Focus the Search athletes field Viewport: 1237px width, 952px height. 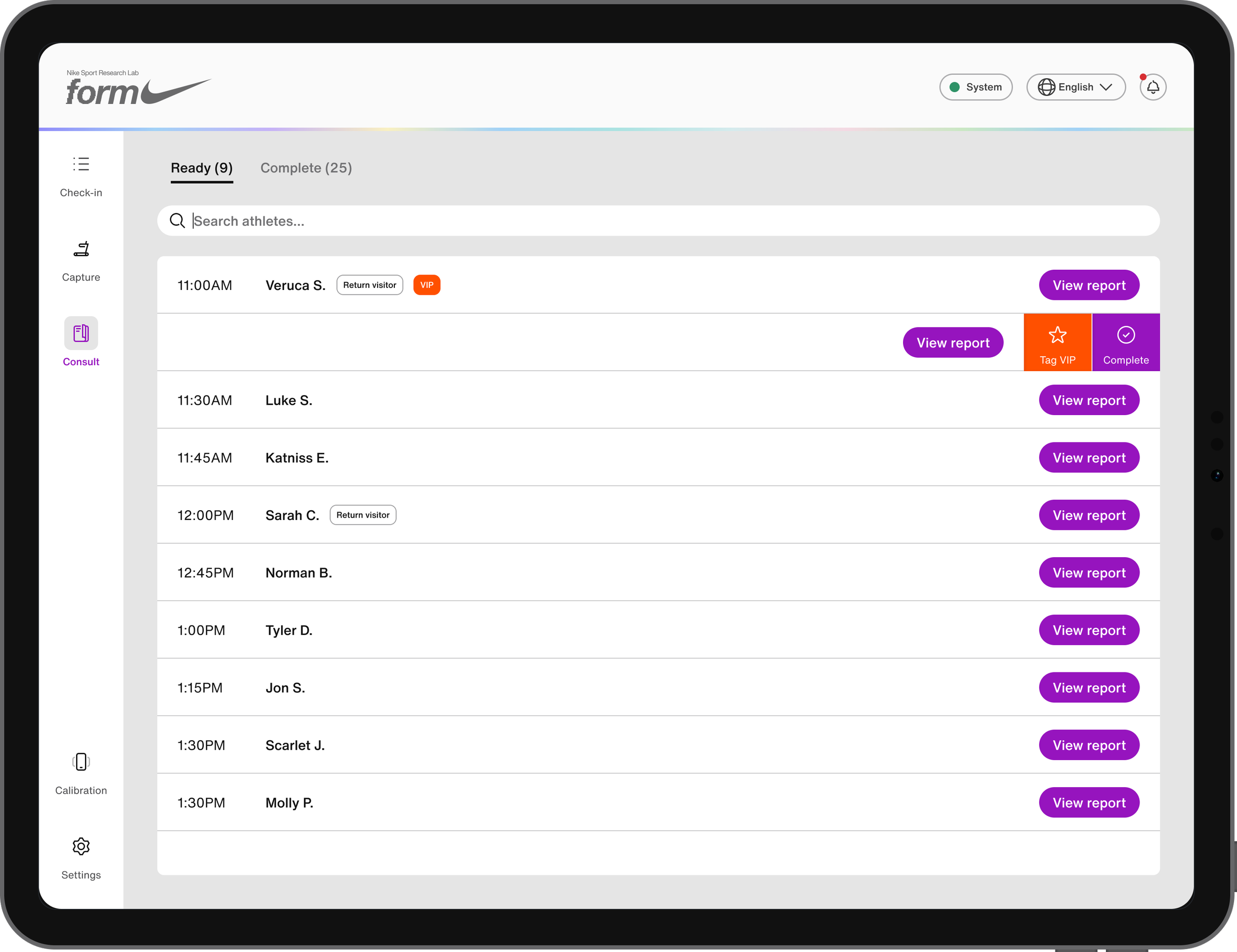pos(658,221)
